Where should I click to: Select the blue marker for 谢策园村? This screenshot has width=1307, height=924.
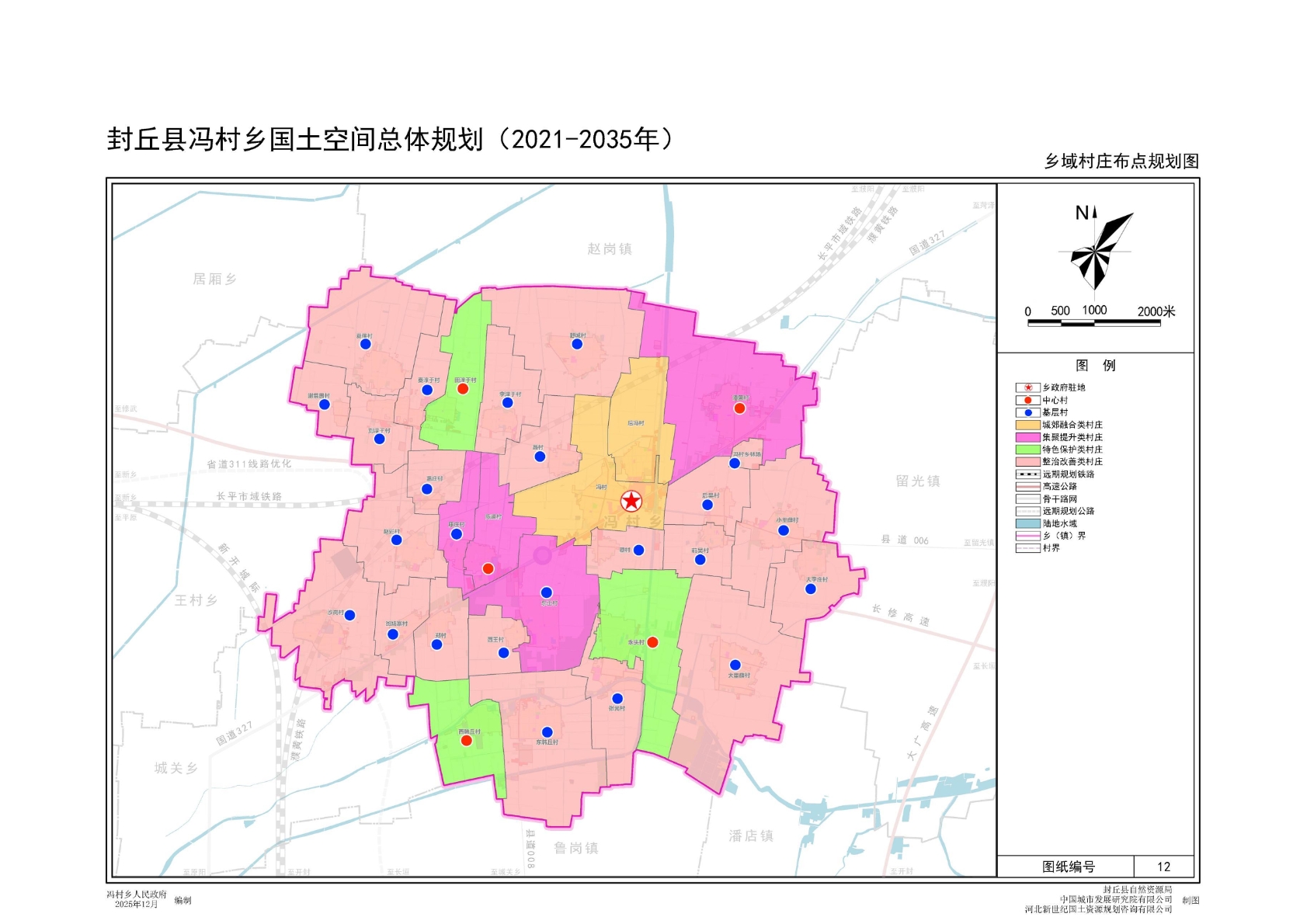pyautogui.click(x=325, y=405)
